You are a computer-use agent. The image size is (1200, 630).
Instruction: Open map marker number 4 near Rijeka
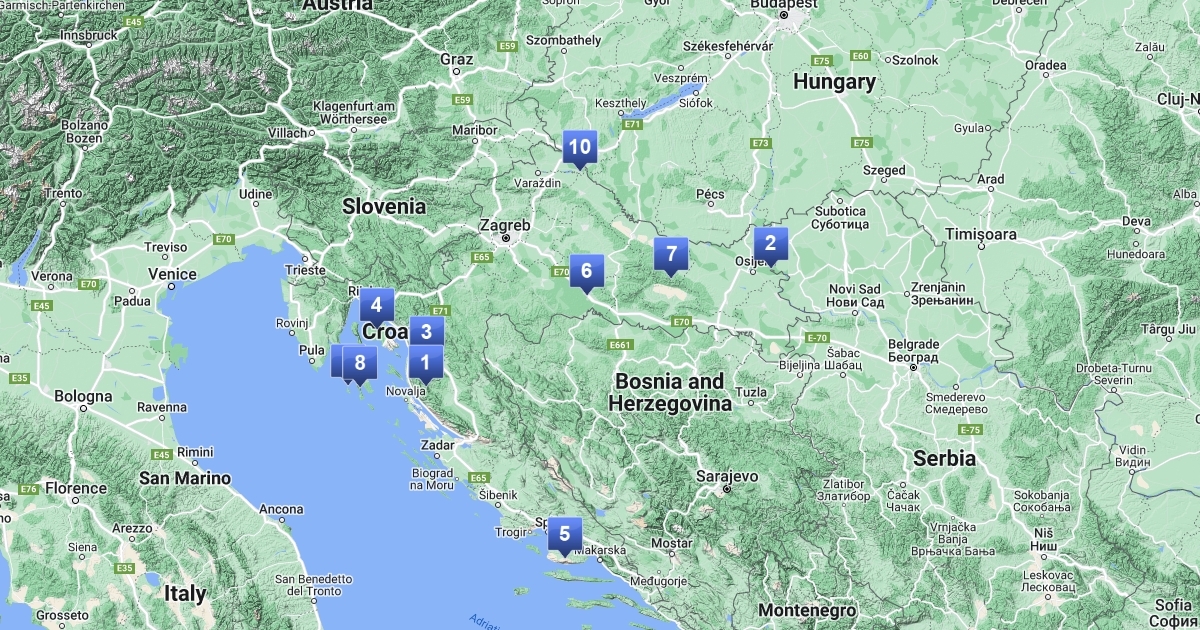point(376,305)
